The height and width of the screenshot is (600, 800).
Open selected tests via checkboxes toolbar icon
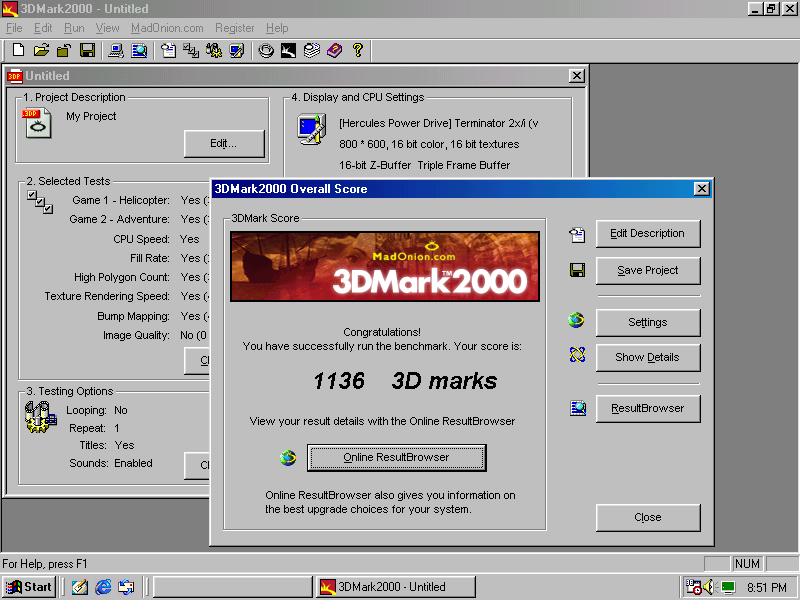191,50
